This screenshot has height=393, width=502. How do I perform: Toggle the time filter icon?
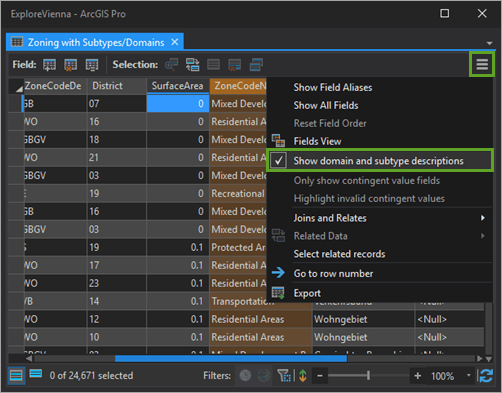[245, 376]
